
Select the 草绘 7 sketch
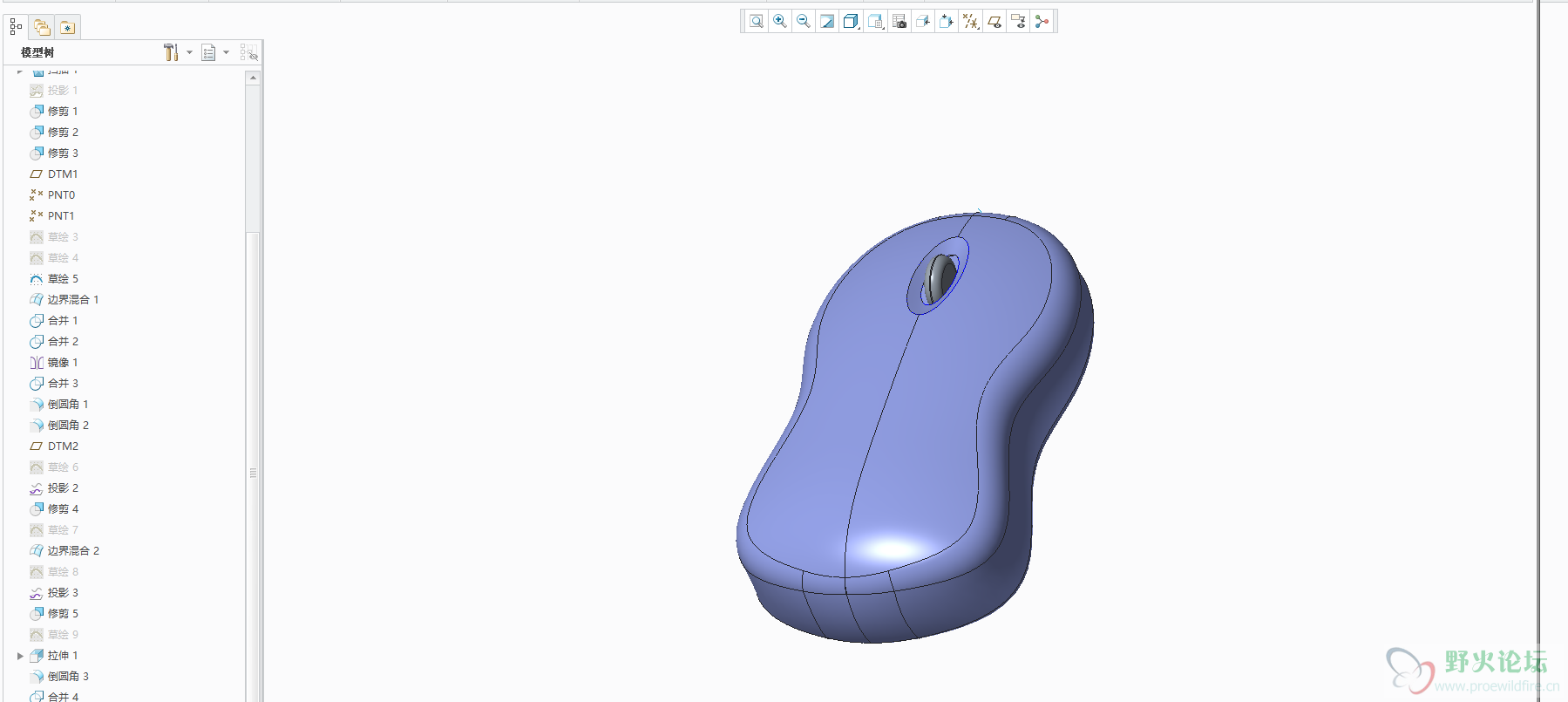pos(53,530)
